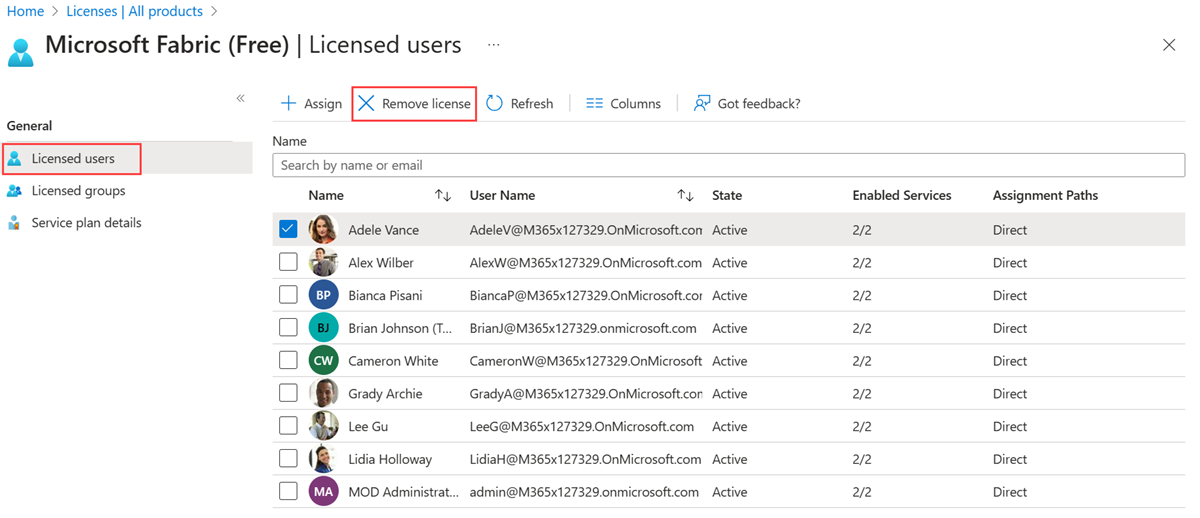
Task: Open the Columns chooser
Action: coord(623,104)
